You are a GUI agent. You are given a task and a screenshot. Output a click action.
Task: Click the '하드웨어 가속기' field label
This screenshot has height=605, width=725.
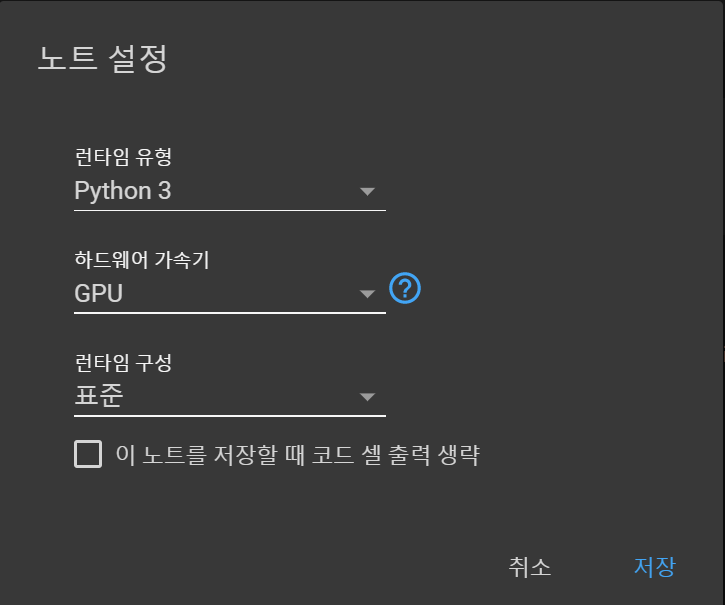(141, 260)
